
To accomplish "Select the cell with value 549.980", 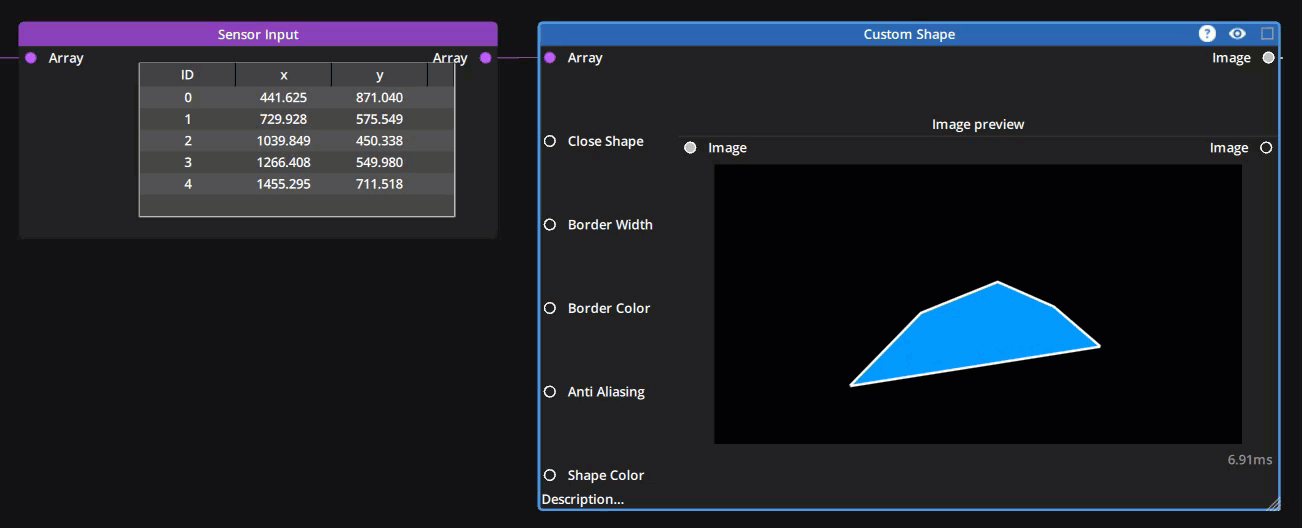I will tap(380, 162).
